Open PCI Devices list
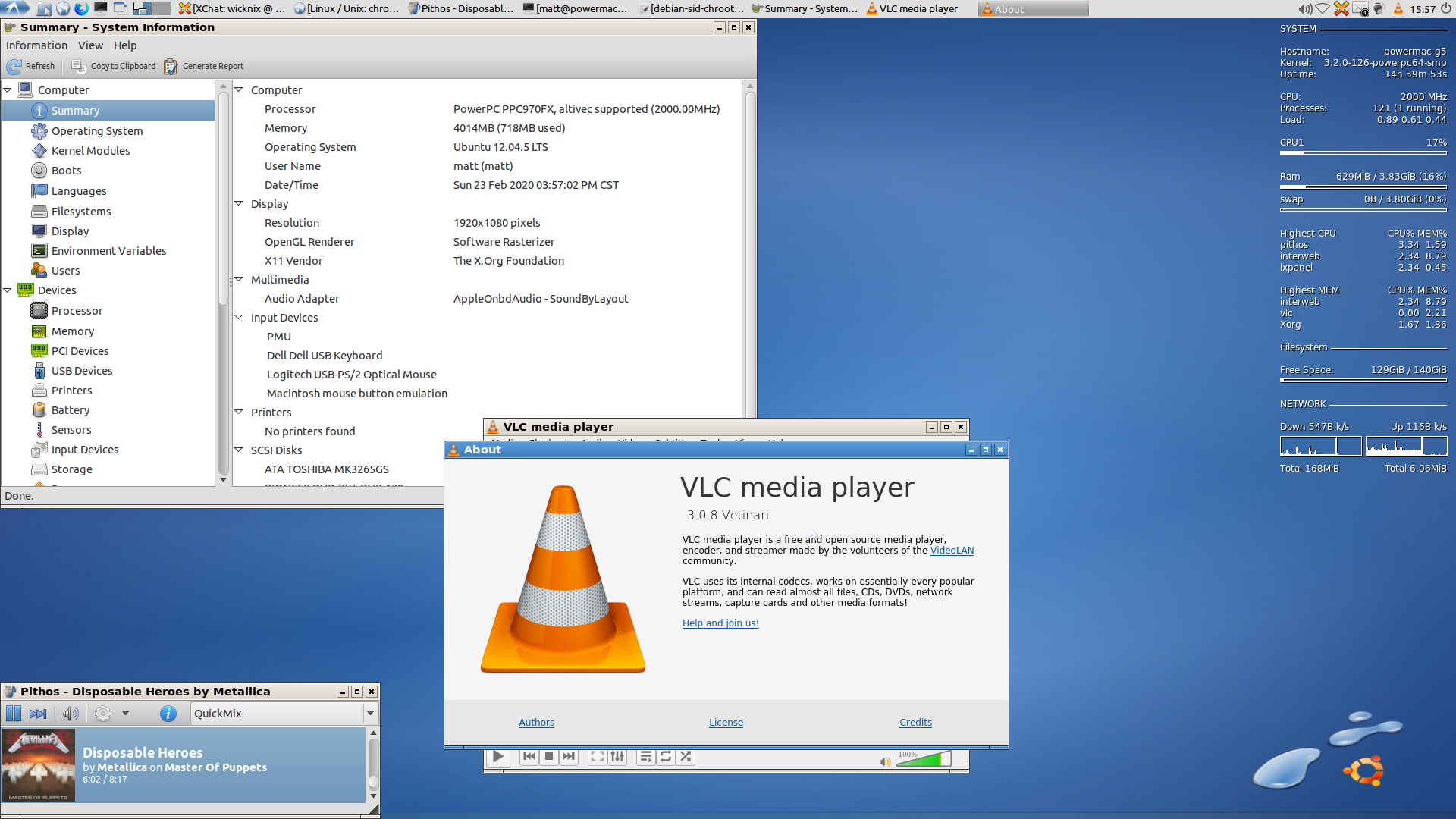This screenshot has height=819, width=1456. 80,350
